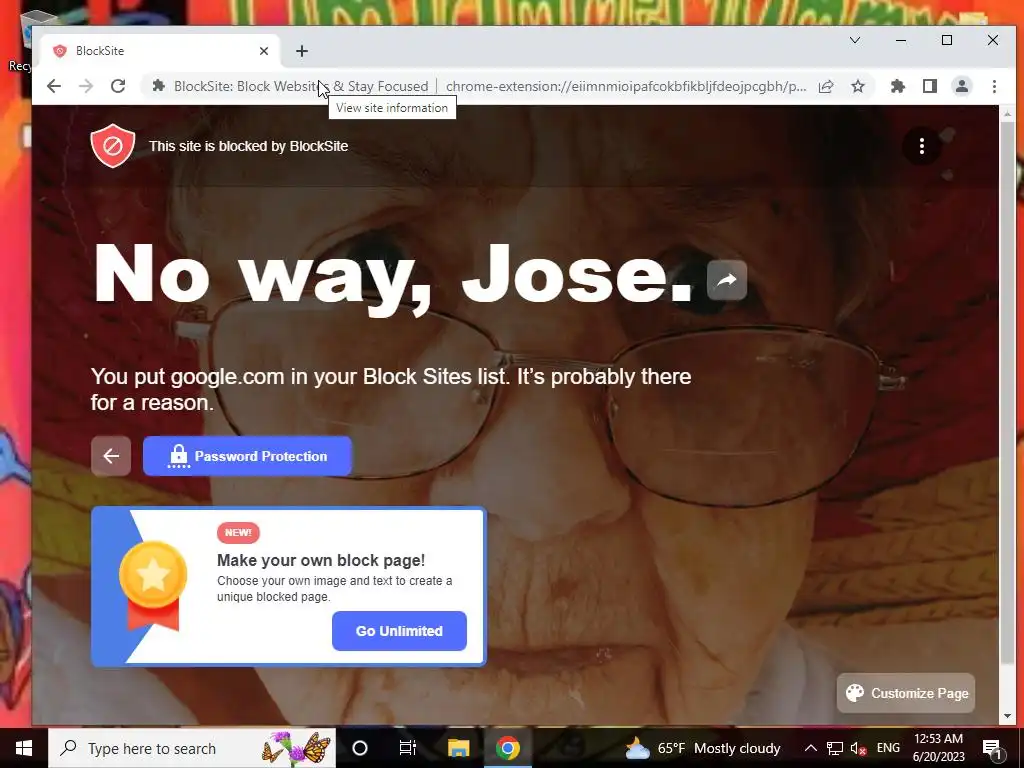Click the scrollbar down arrow
1024x768 pixels.
click(x=1007, y=716)
